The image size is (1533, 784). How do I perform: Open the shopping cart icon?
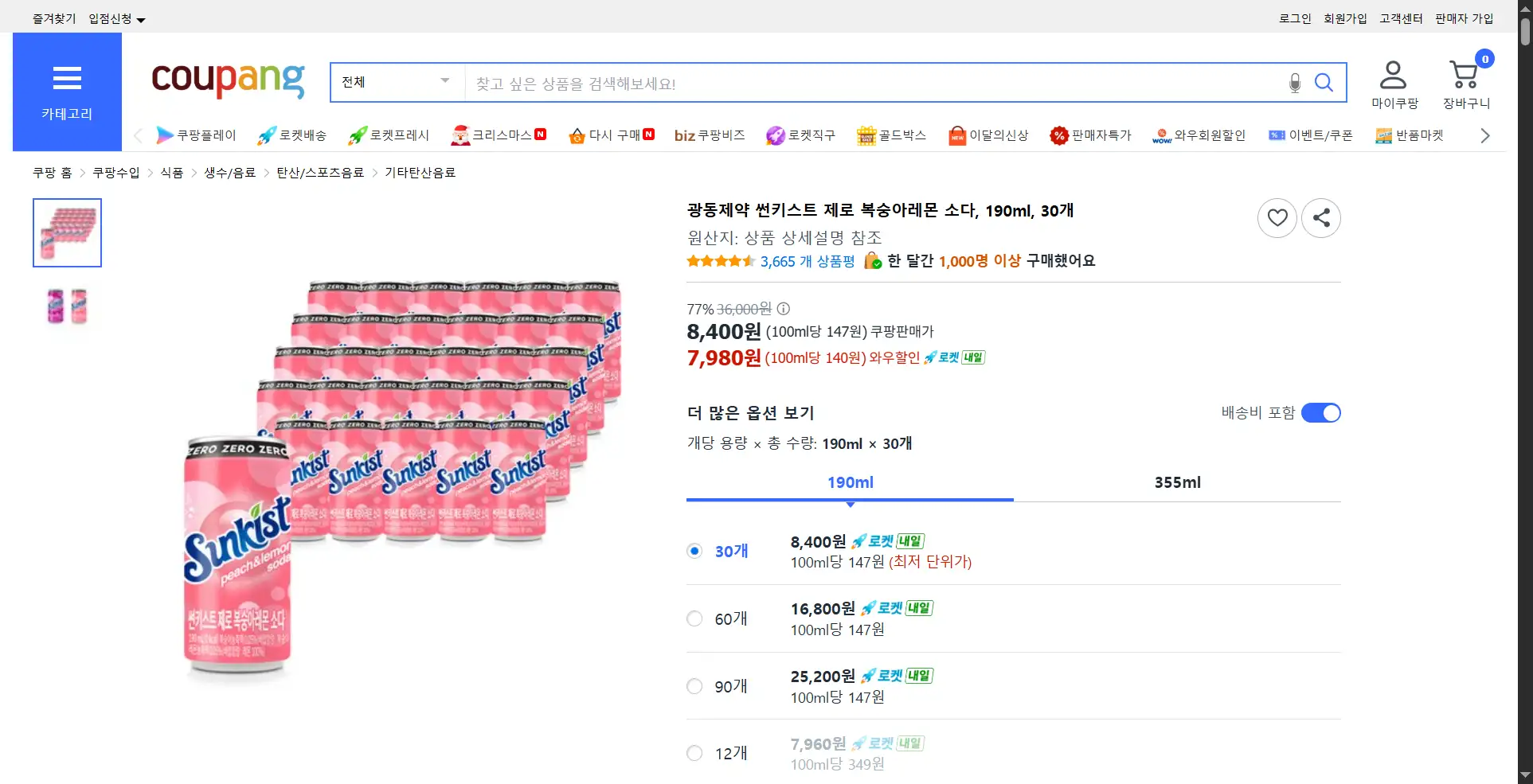click(x=1465, y=76)
